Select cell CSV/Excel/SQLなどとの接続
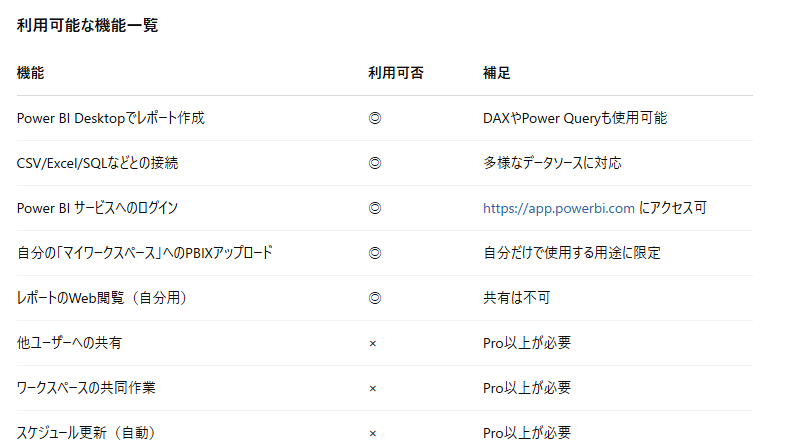The width and height of the screenshot is (808, 448). [x=97, y=163]
